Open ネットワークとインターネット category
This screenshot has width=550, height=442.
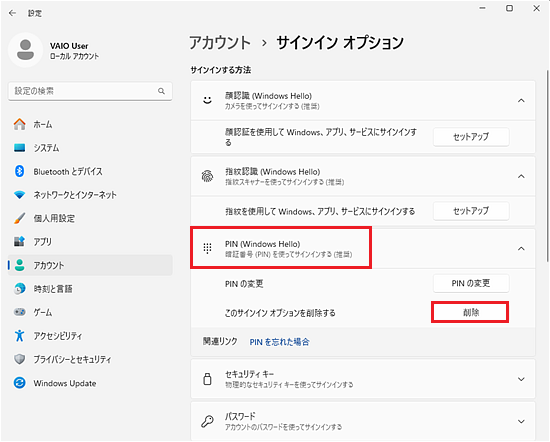90,195
